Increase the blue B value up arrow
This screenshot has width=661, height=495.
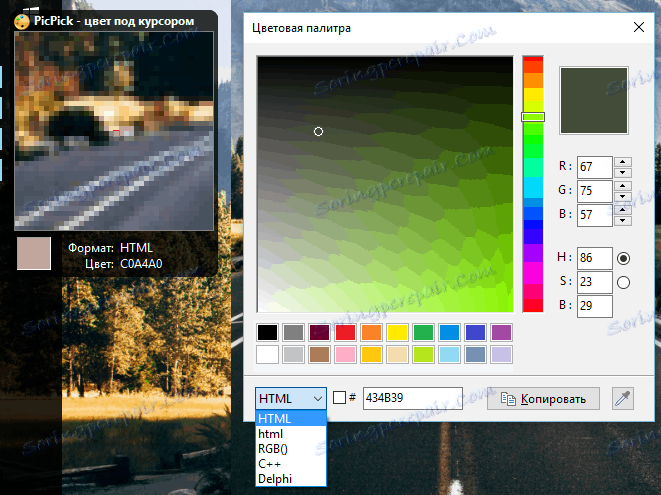click(623, 210)
